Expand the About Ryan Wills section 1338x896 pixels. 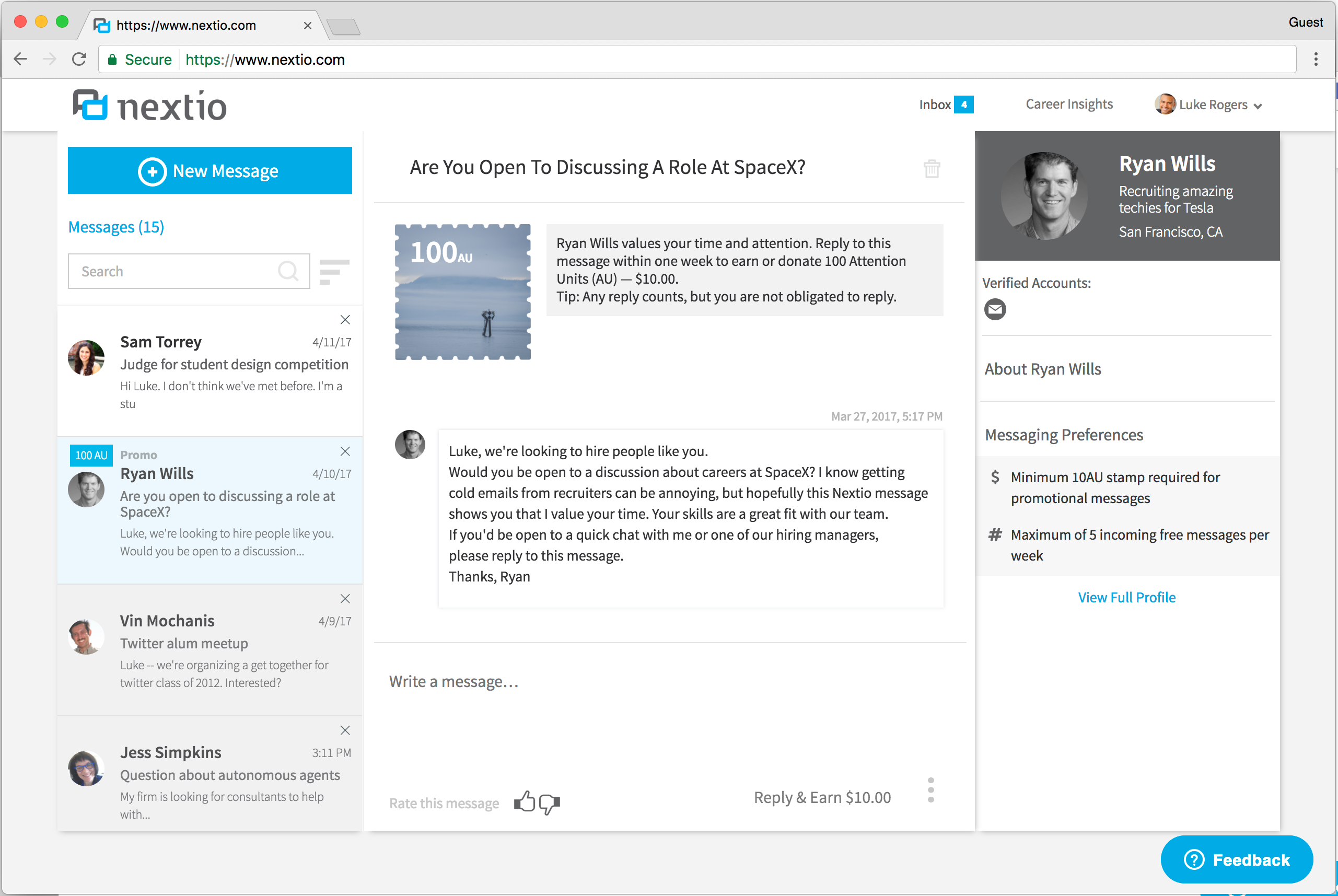point(1043,369)
